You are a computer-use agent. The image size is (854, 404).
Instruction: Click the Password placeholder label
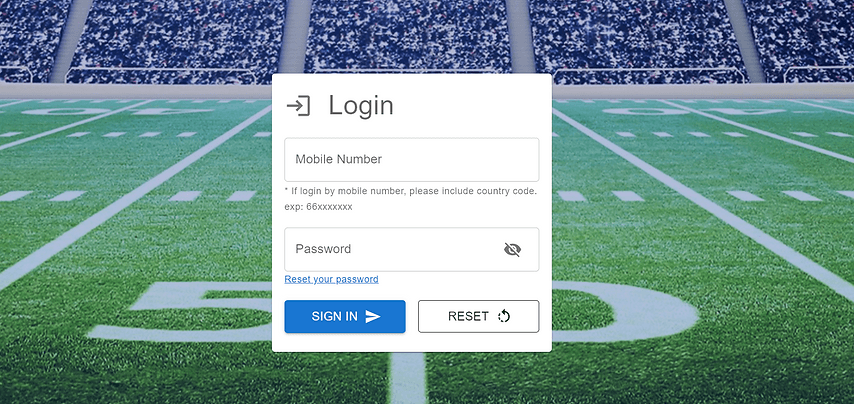323,249
